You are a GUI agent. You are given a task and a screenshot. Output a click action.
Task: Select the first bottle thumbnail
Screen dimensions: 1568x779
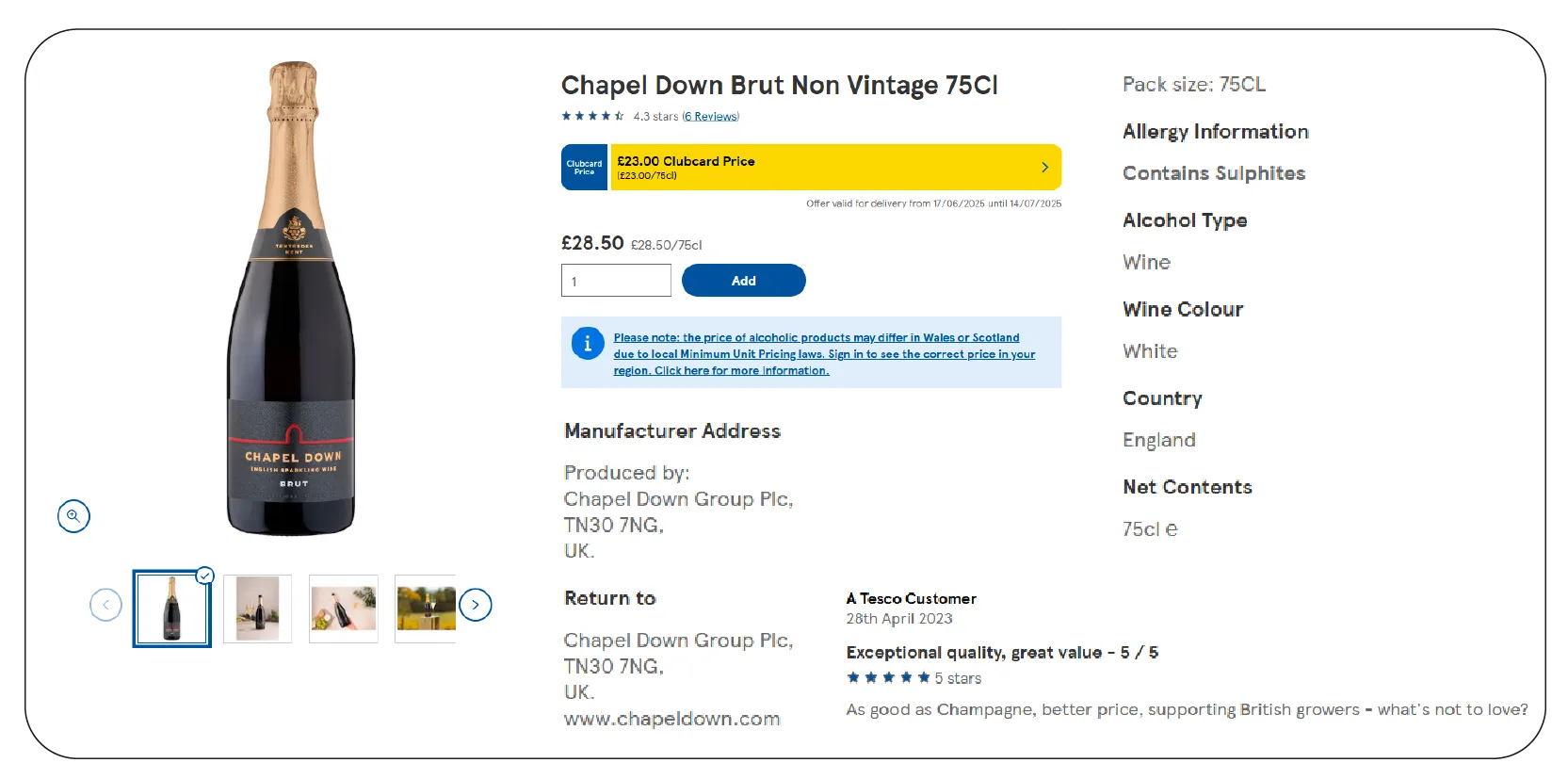coord(172,609)
